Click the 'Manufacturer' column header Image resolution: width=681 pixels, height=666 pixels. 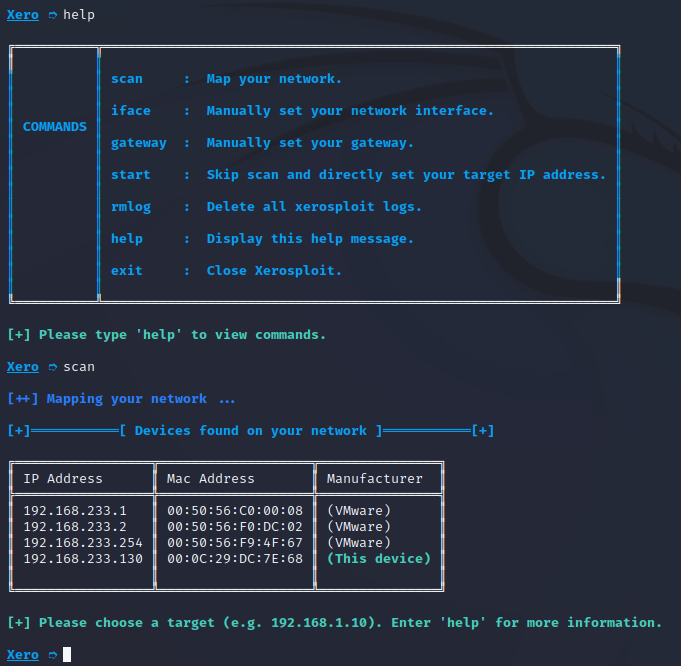click(374, 479)
